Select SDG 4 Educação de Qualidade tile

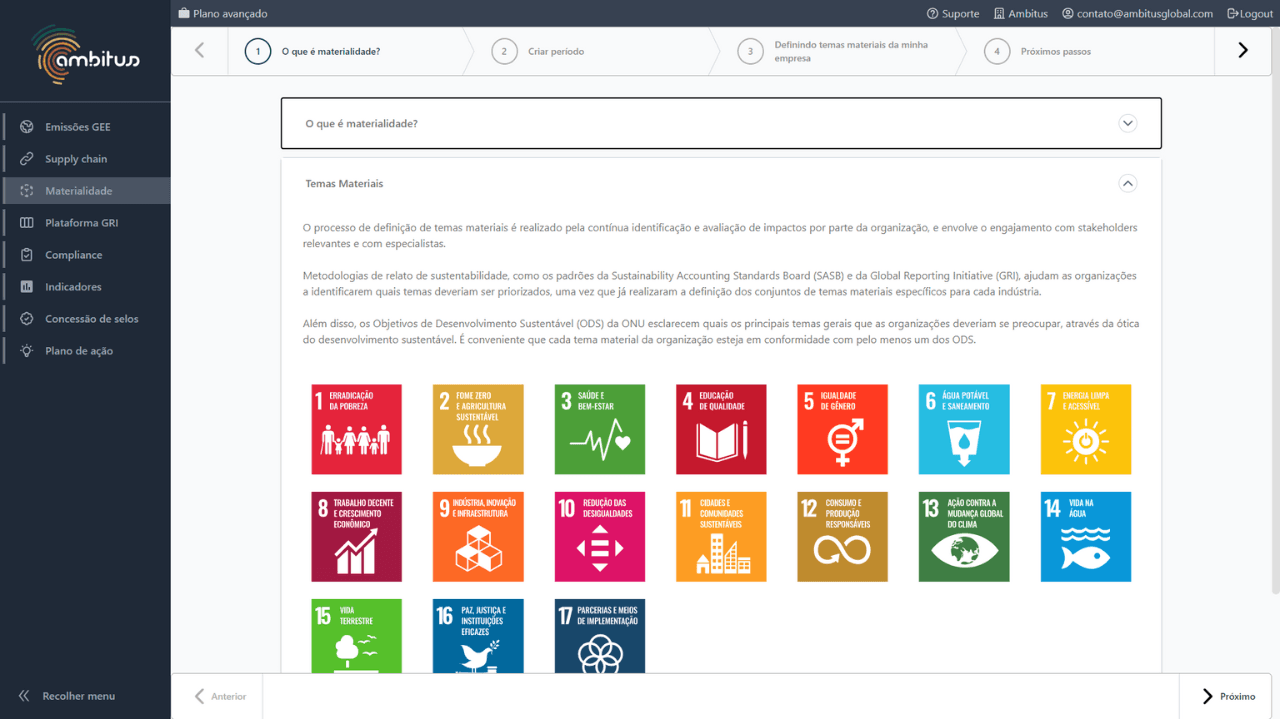pos(721,429)
